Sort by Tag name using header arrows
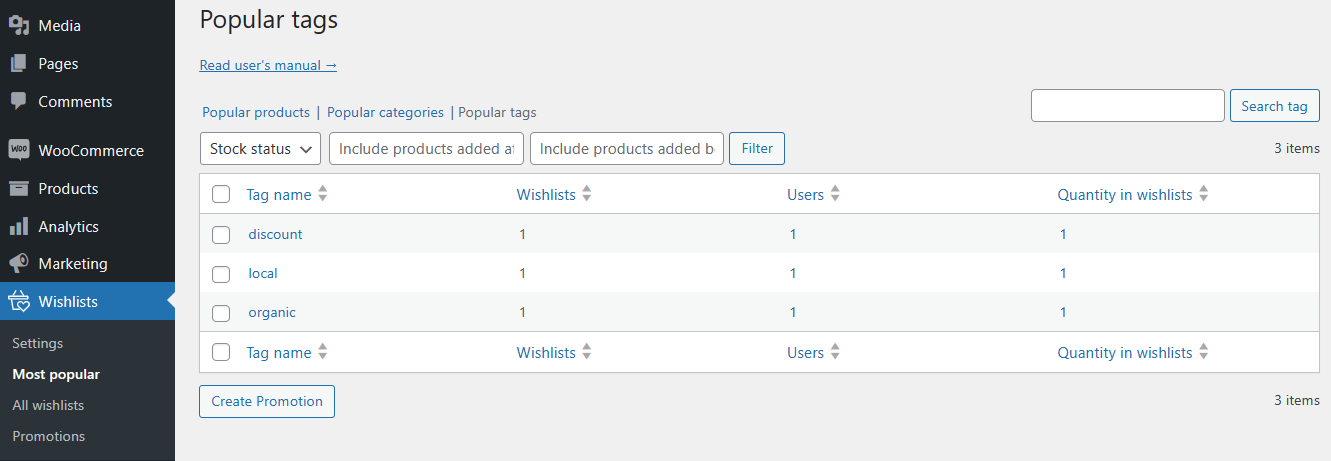This screenshot has height=461, width=1331. click(322, 195)
